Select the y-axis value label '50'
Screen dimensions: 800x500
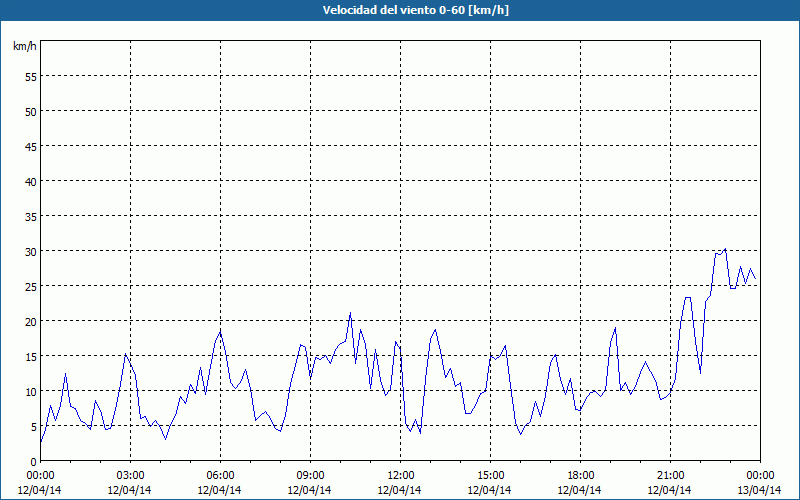pos(31,112)
